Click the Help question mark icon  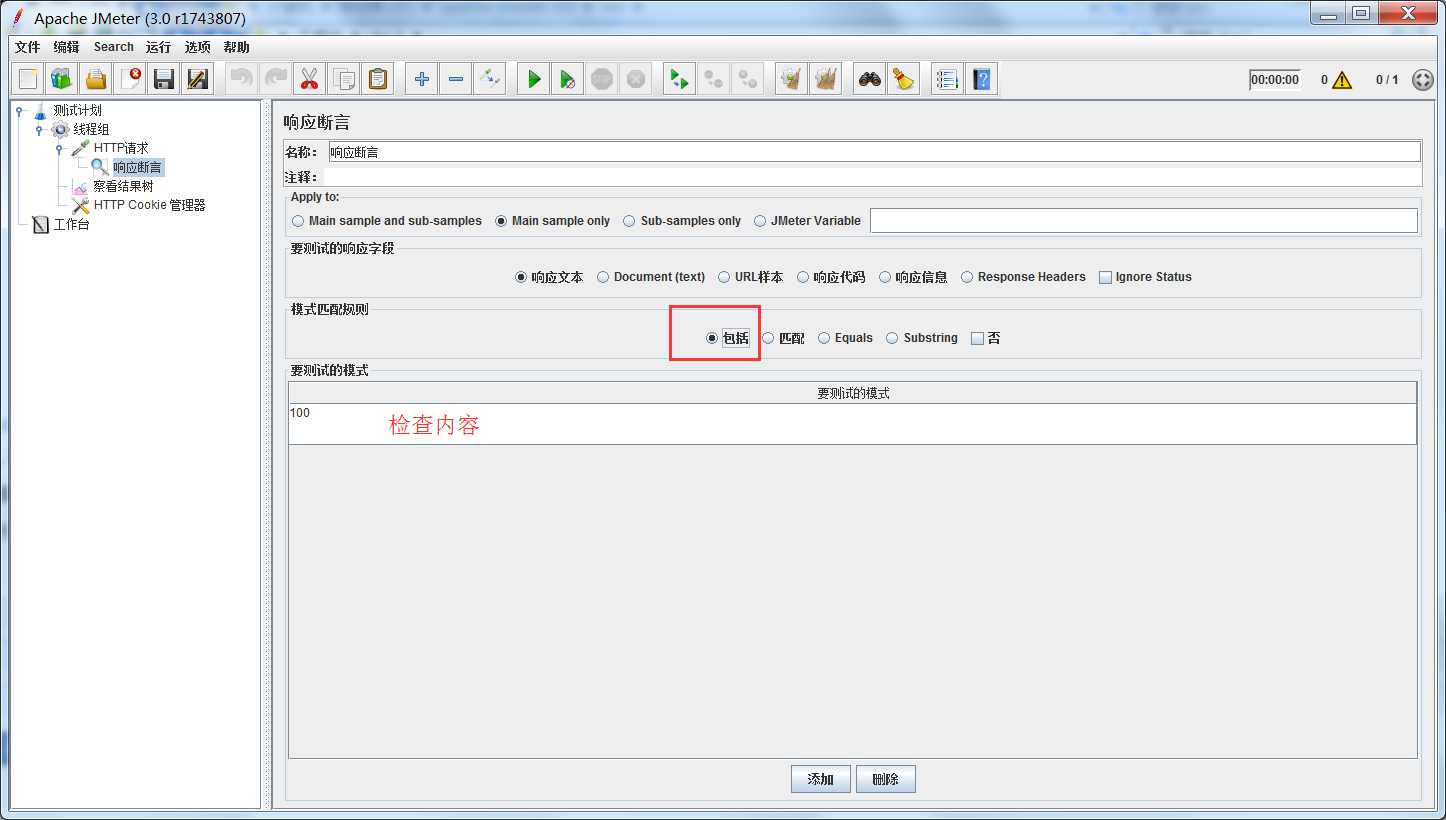[982, 79]
